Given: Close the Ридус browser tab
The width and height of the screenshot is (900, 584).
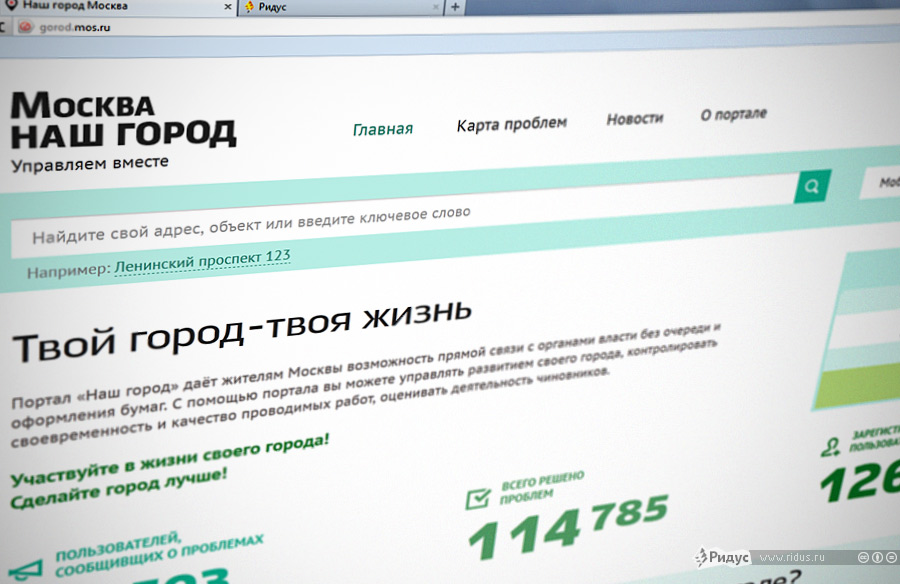Looking at the screenshot, I should pyautogui.click(x=436, y=7).
